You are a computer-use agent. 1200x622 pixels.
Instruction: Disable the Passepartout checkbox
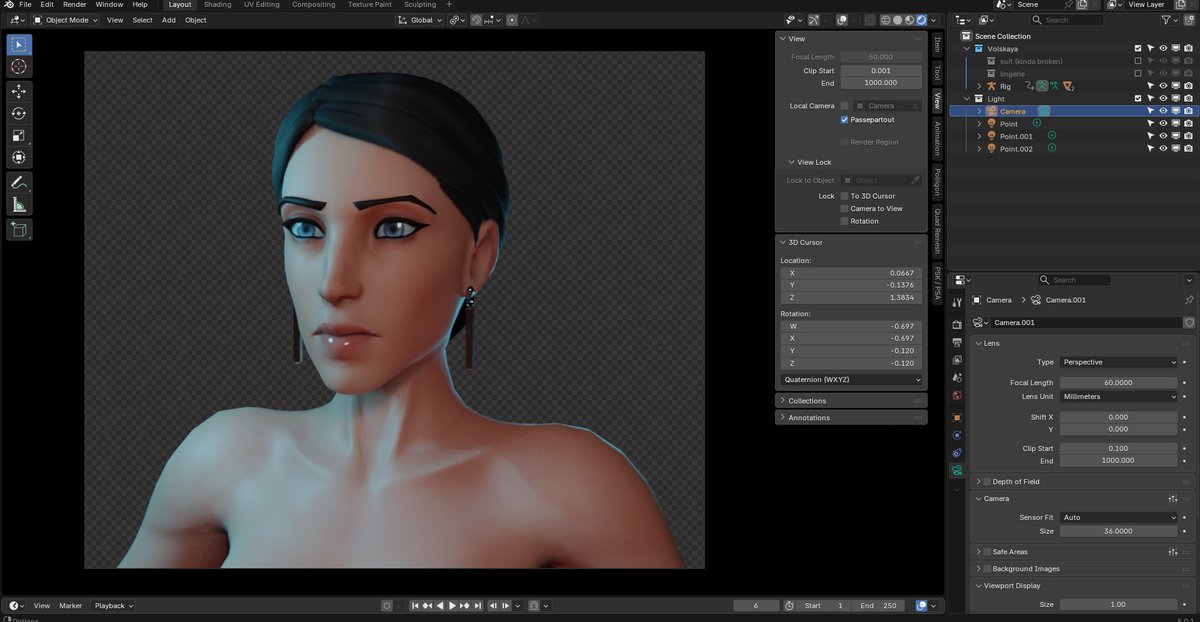[845, 120]
